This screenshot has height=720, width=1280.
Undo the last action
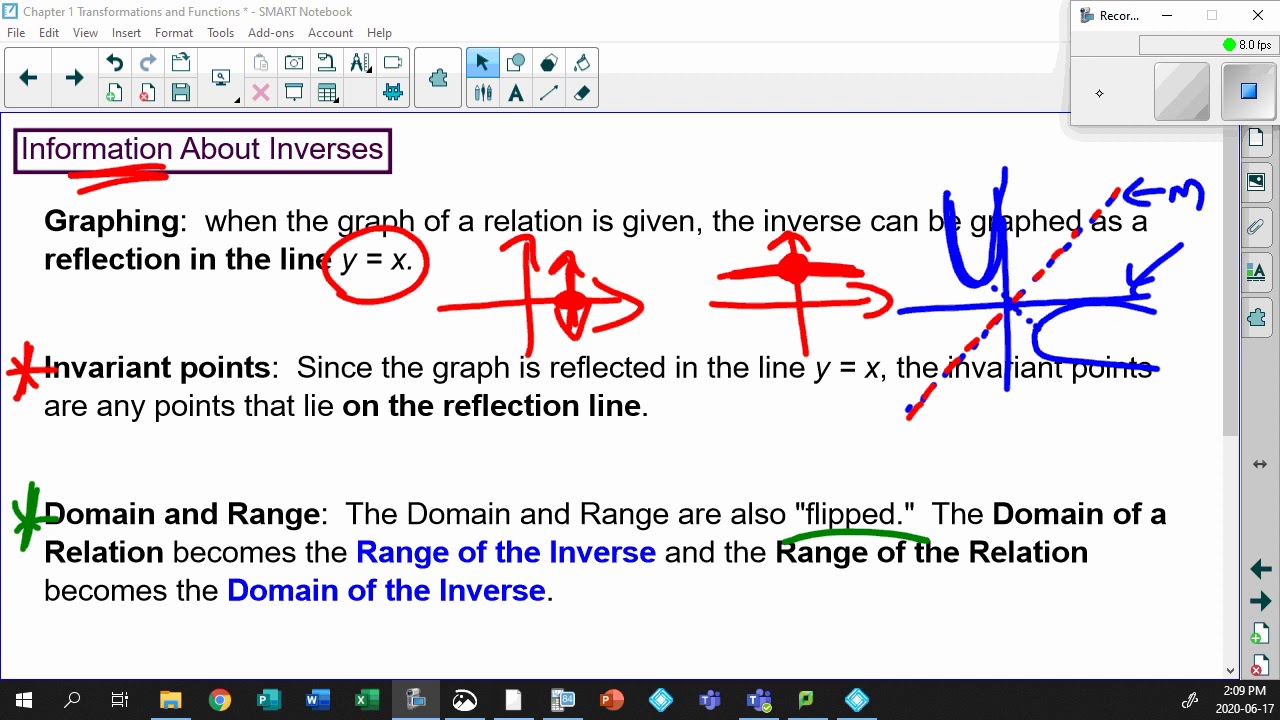tap(114, 63)
